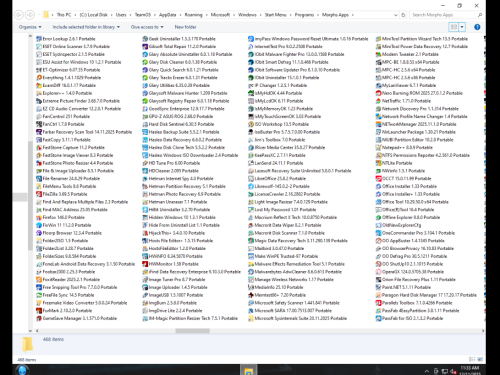Select the ISO Workshop 13.5 Portable icon
500x375 pixels.
click(x=251, y=124)
